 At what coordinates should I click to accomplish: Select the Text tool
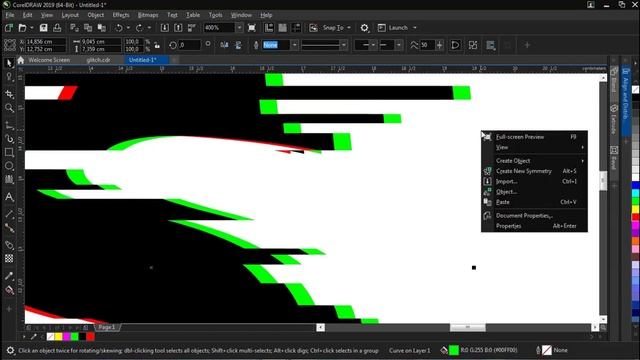9,197
